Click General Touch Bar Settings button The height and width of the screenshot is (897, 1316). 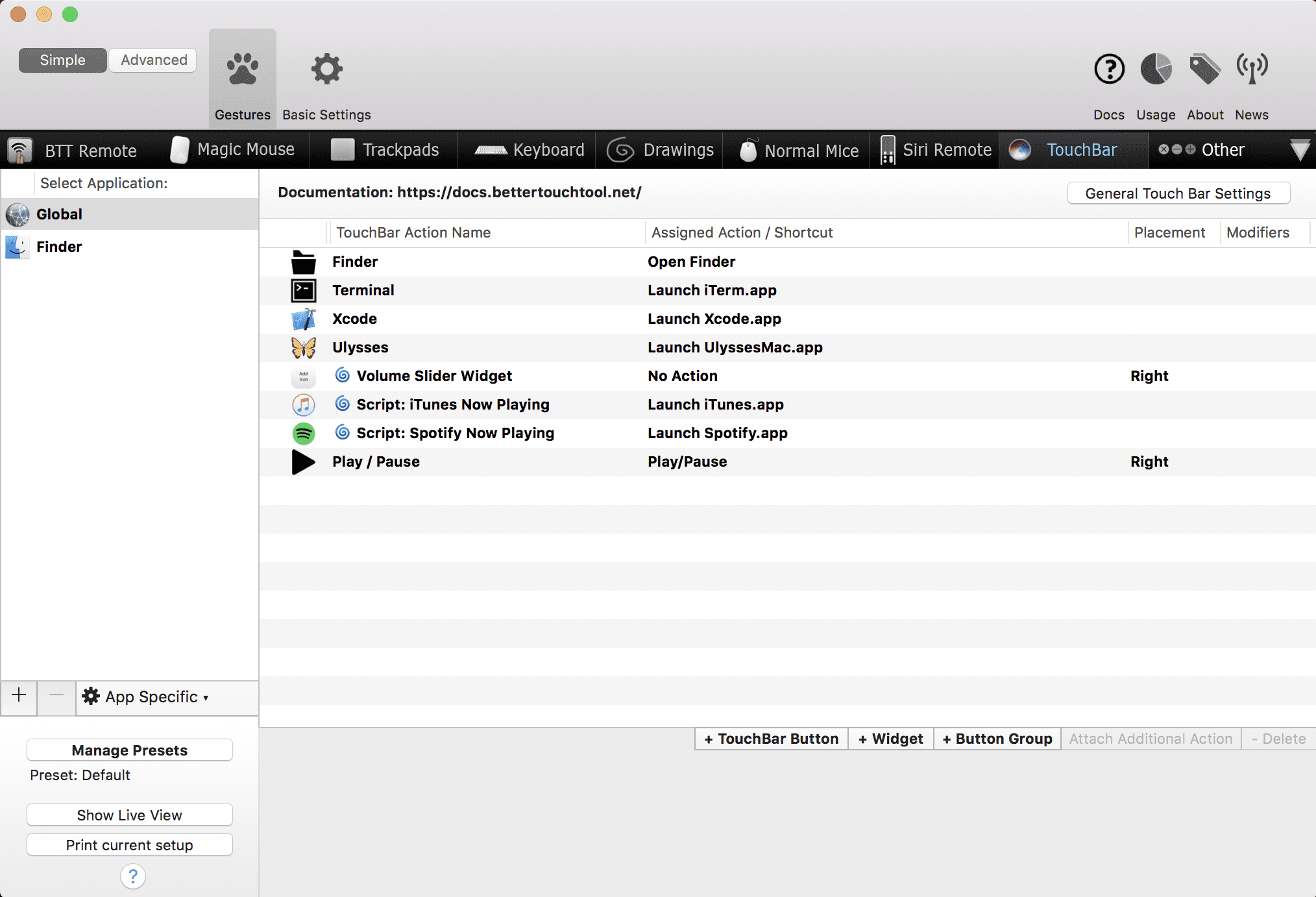[1178, 193]
